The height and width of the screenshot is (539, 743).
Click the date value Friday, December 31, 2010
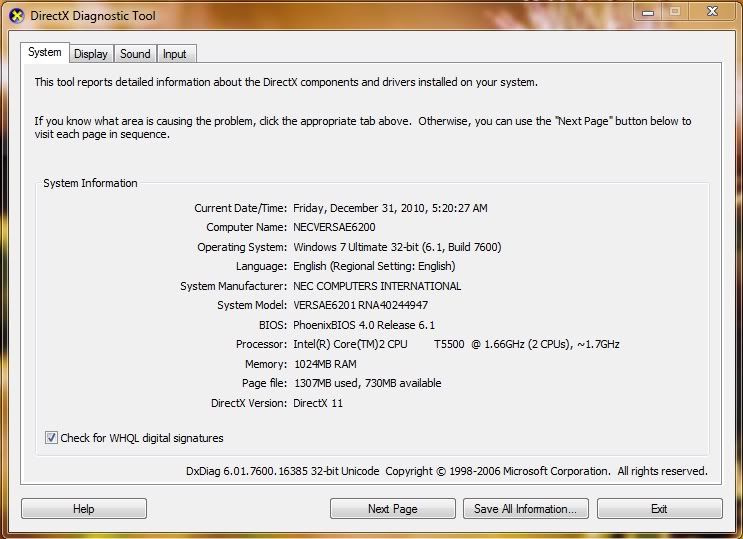click(x=390, y=208)
